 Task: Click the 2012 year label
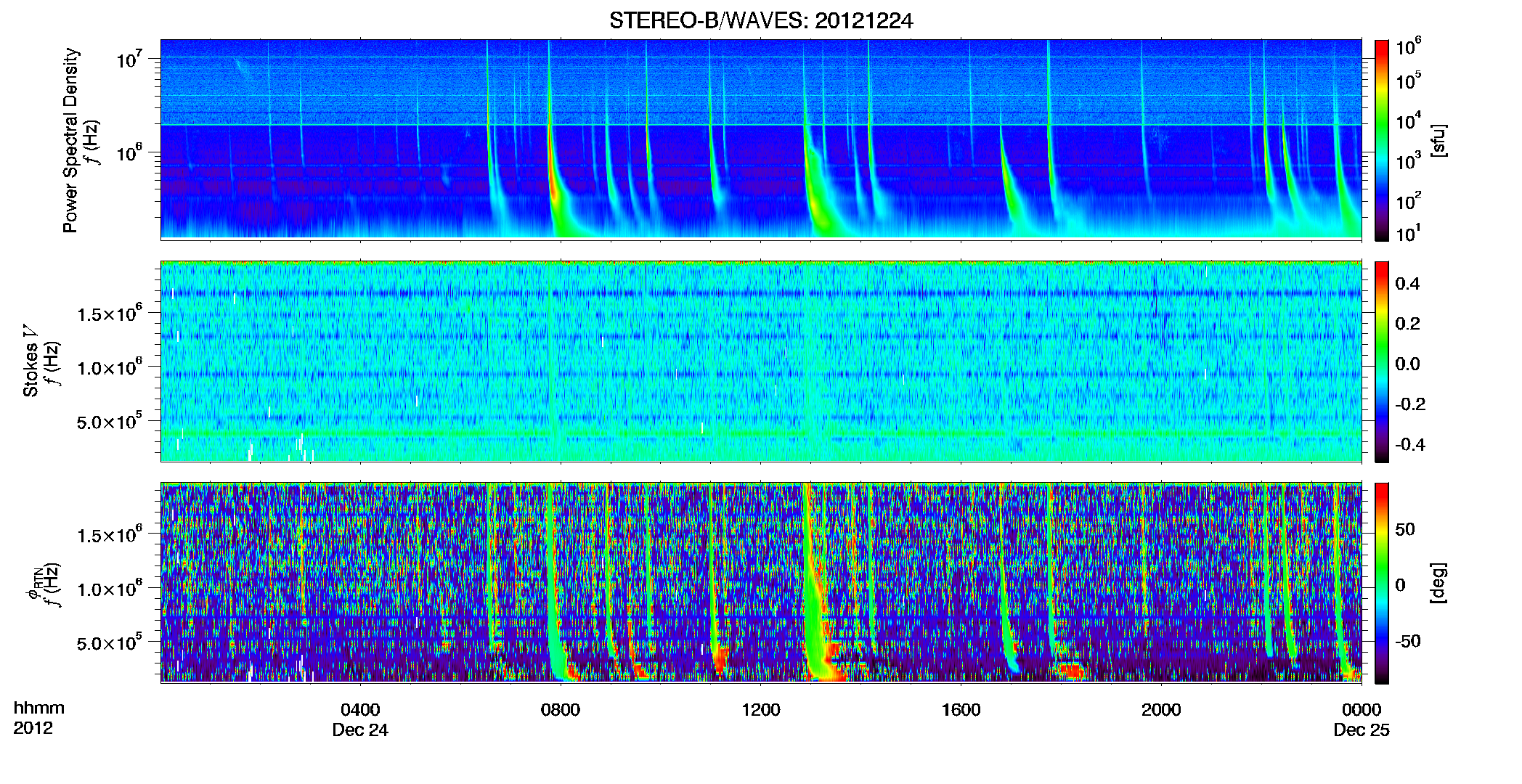click(33, 728)
